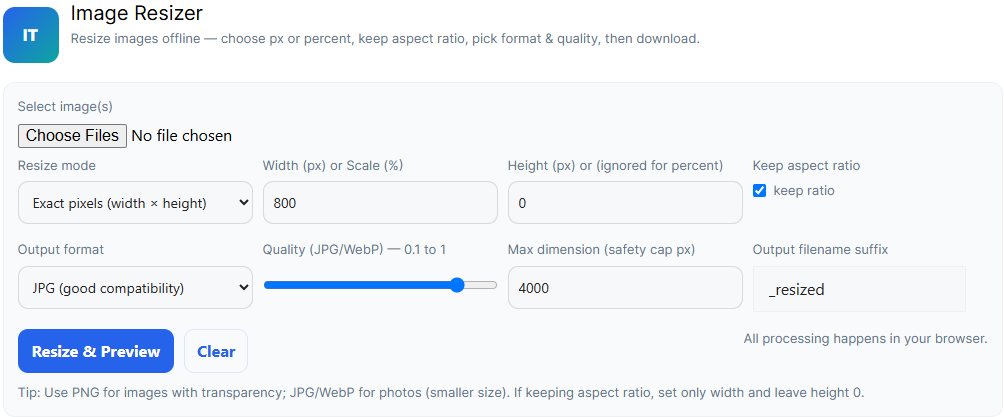Focus the Width field showing 800
The image size is (1004, 417).
[380, 203]
